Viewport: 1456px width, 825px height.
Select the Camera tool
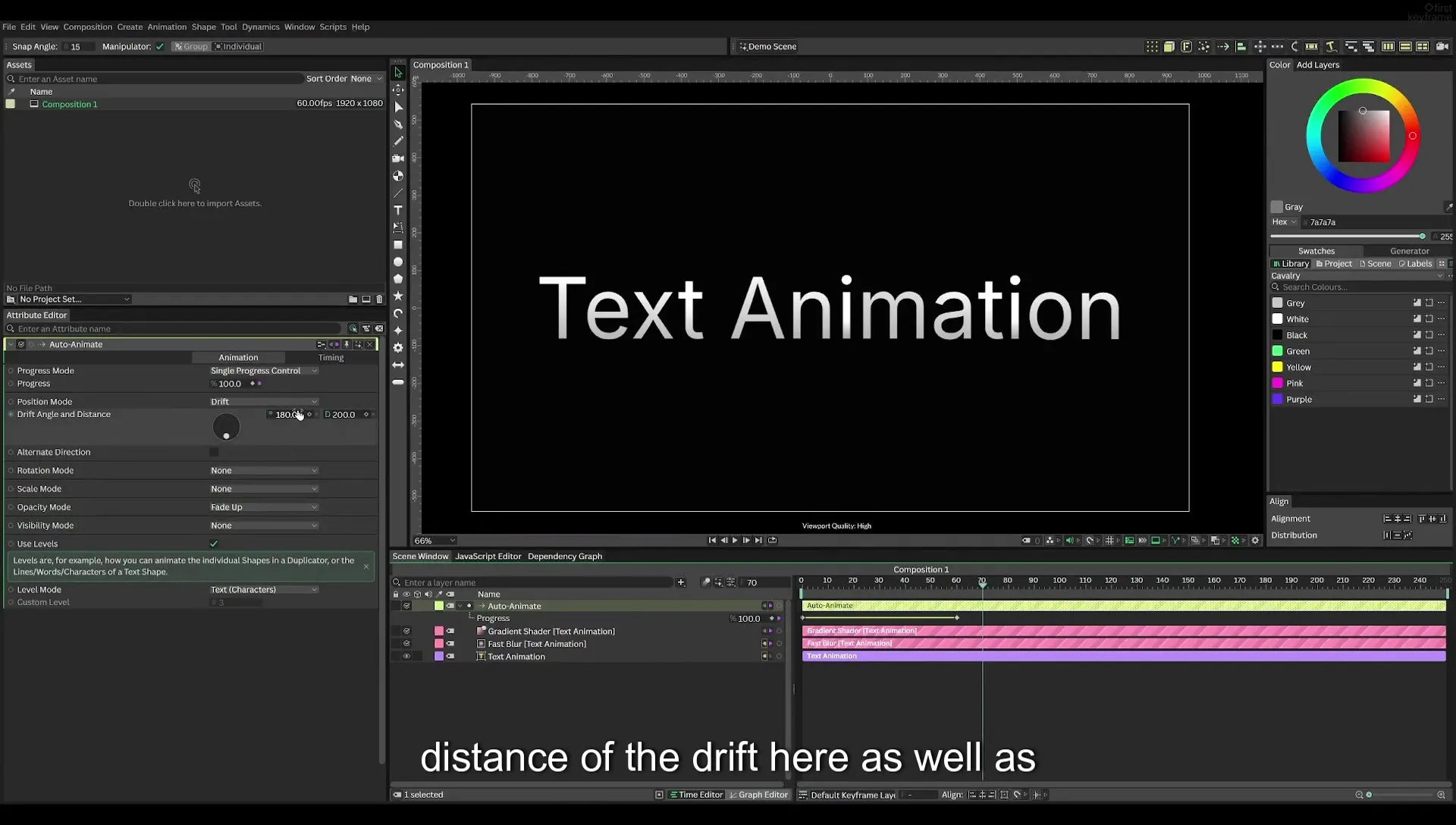click(x=398, y=158)
